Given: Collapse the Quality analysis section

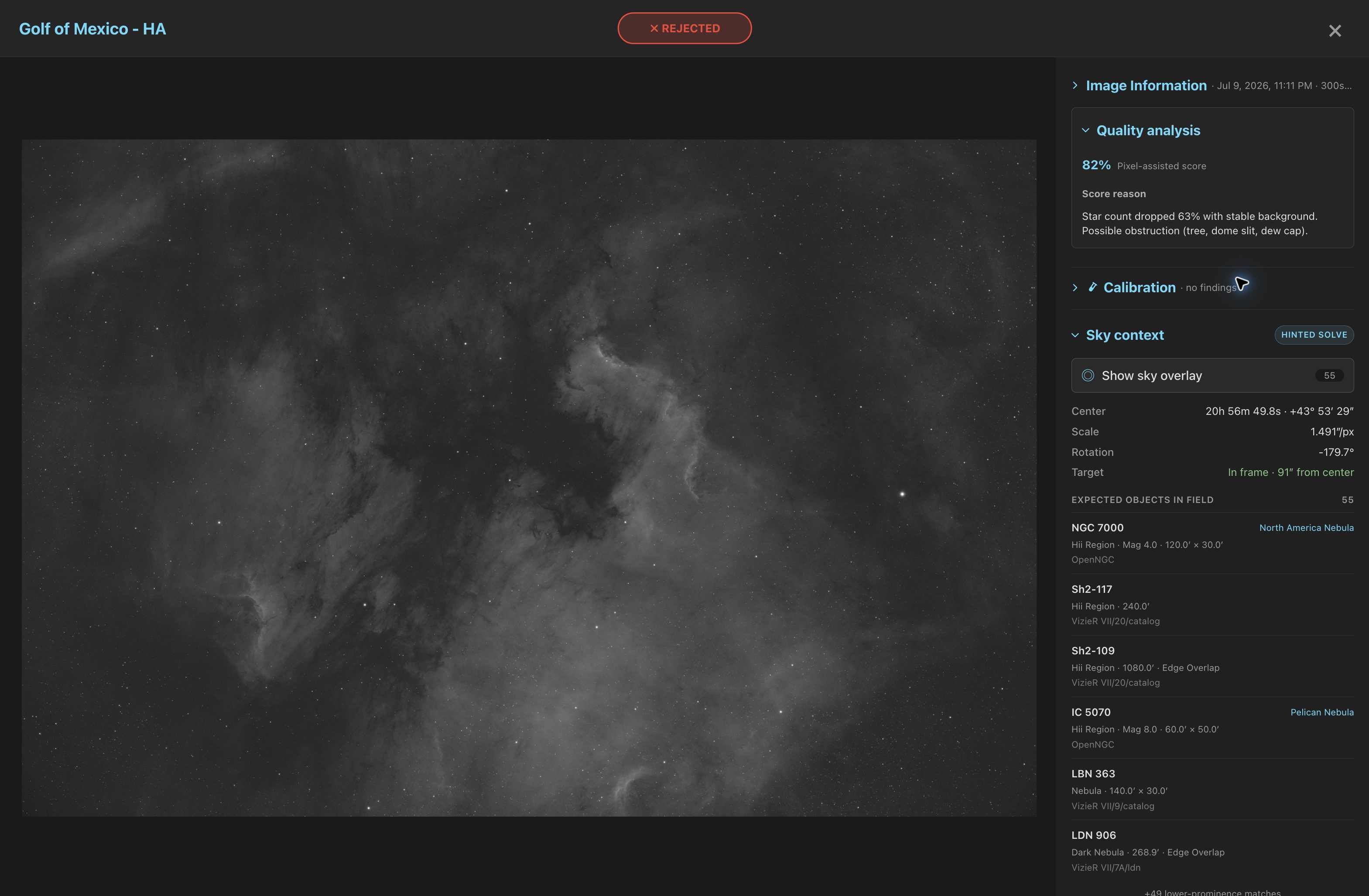Looking at the screenshot, I should click(1085, 130).
